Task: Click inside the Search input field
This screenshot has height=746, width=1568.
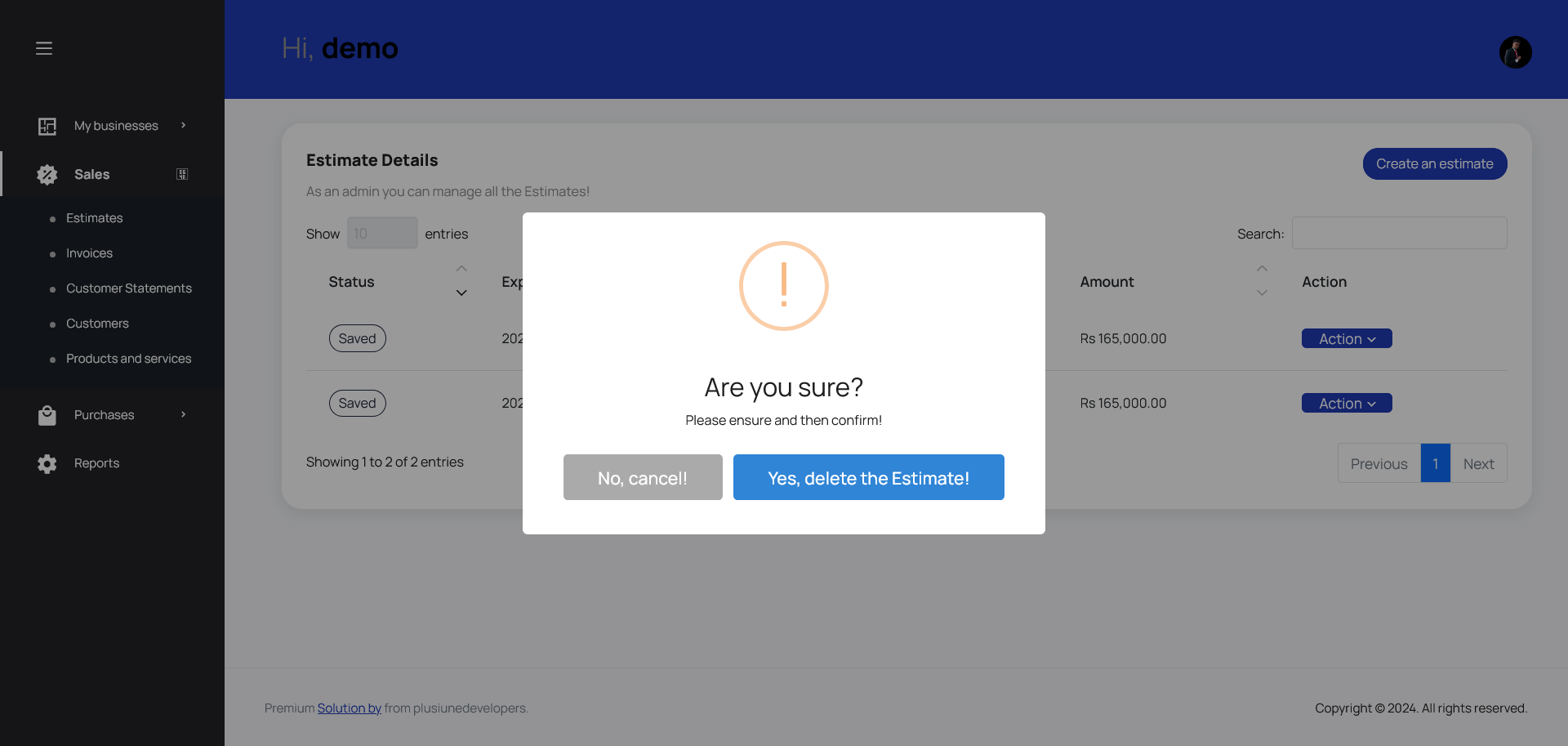Action: [1399, 233]
